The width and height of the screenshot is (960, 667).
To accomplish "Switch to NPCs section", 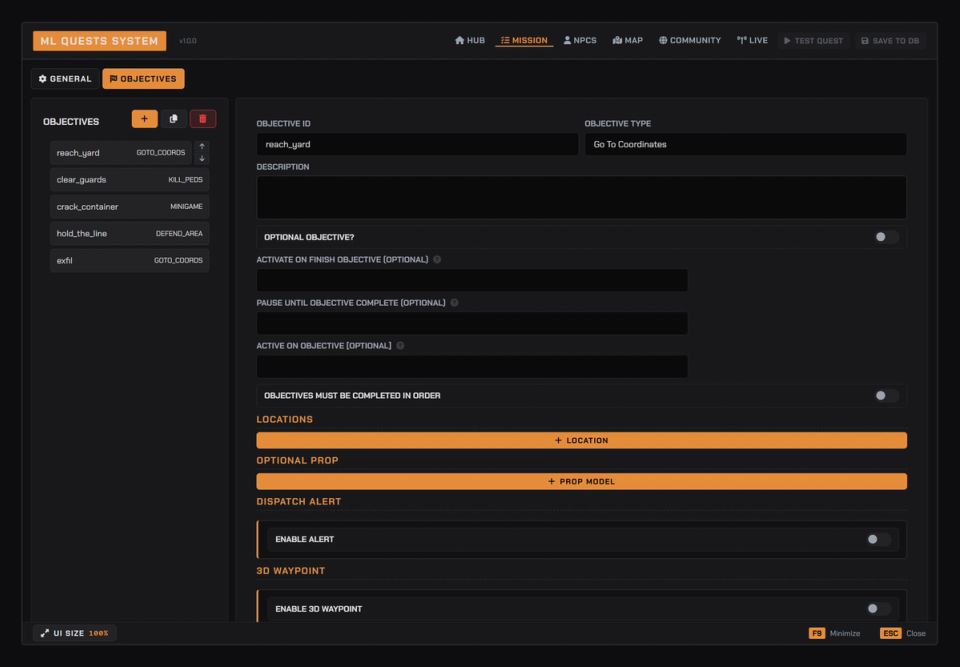I will 580,40.
